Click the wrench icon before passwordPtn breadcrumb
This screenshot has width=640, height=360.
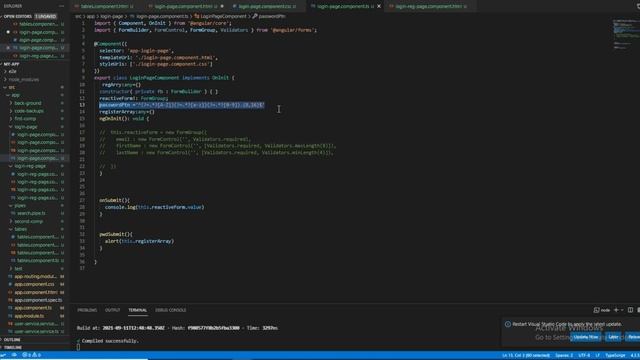(255, 16)
